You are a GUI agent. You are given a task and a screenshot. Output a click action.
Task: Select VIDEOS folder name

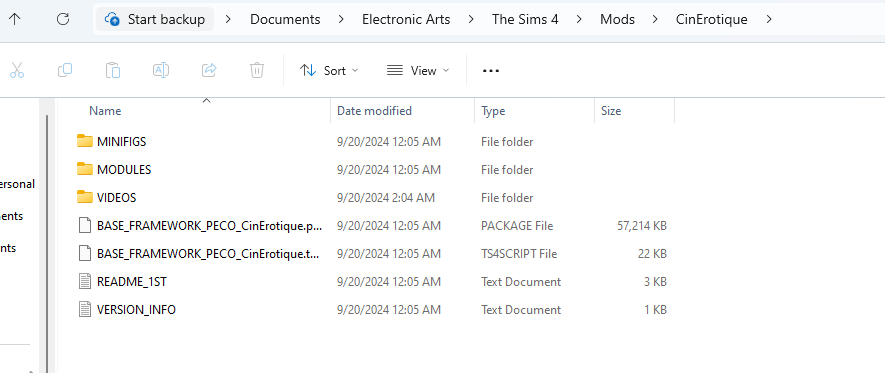coord(116,198)
